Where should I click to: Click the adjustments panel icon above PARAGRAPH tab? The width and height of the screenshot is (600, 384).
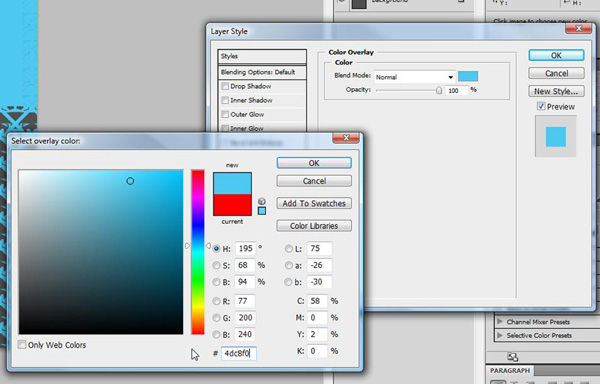(x=512, y=356)
